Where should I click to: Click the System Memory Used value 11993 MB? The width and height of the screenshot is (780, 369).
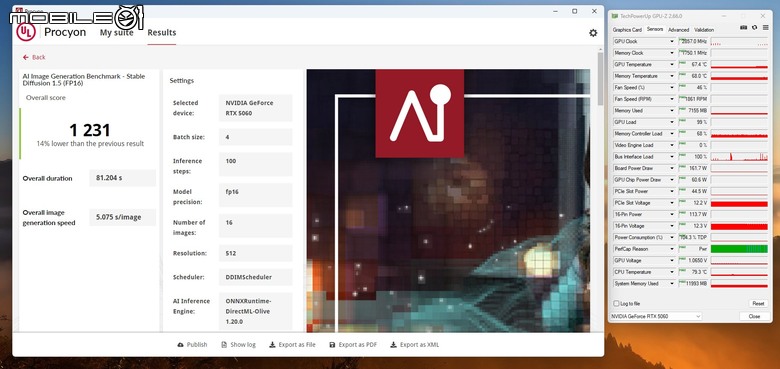click(693, 283)
